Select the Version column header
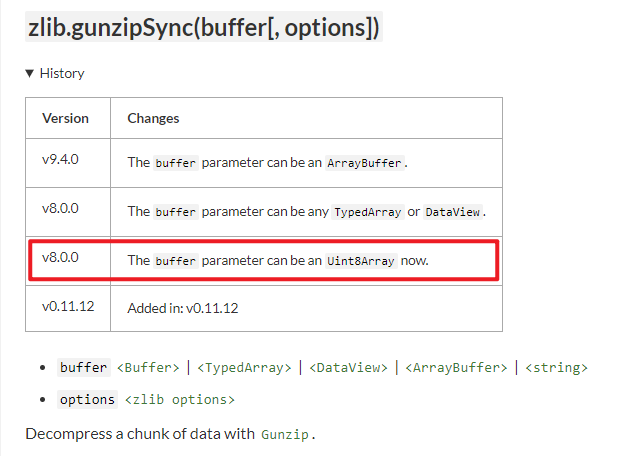The width and height of the screenshot is (628, 456). click(x=66, y=118)
